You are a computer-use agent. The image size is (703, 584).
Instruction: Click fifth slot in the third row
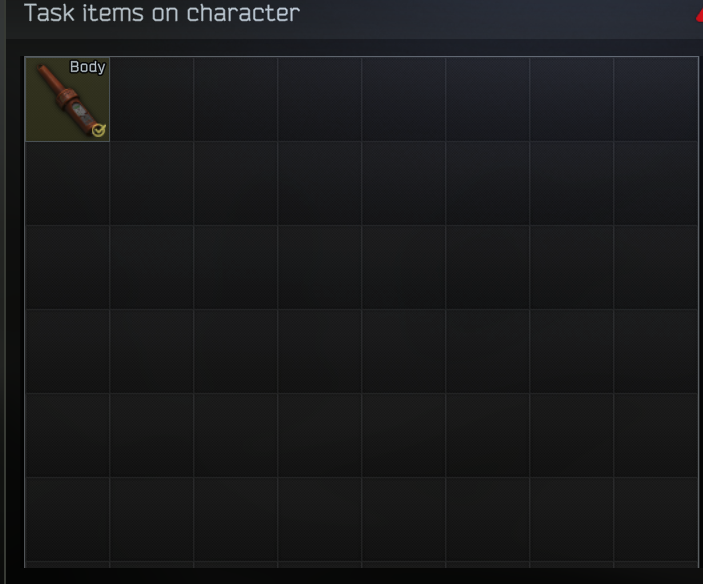404,267
